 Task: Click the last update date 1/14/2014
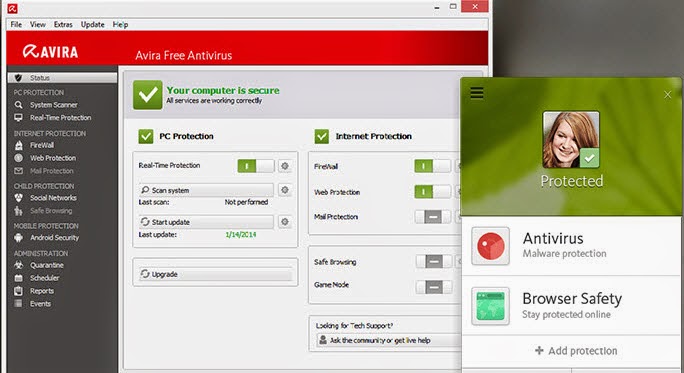pos(241,235)
